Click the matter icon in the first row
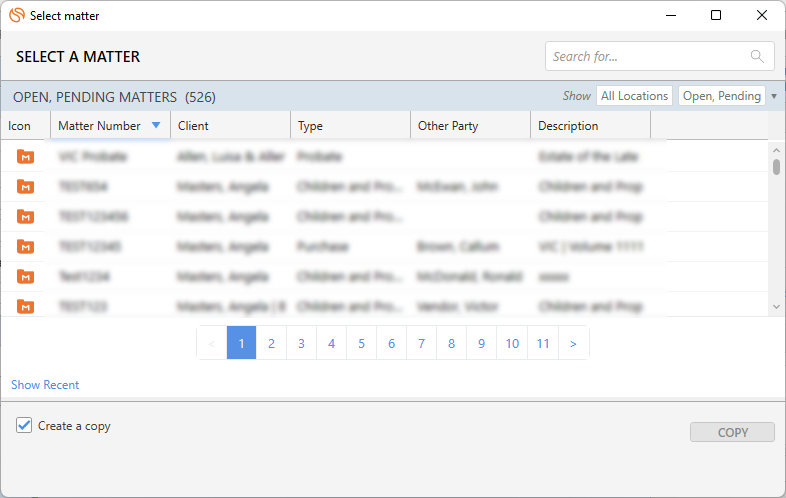Screen dimensions: 786x498 point(25,156)
